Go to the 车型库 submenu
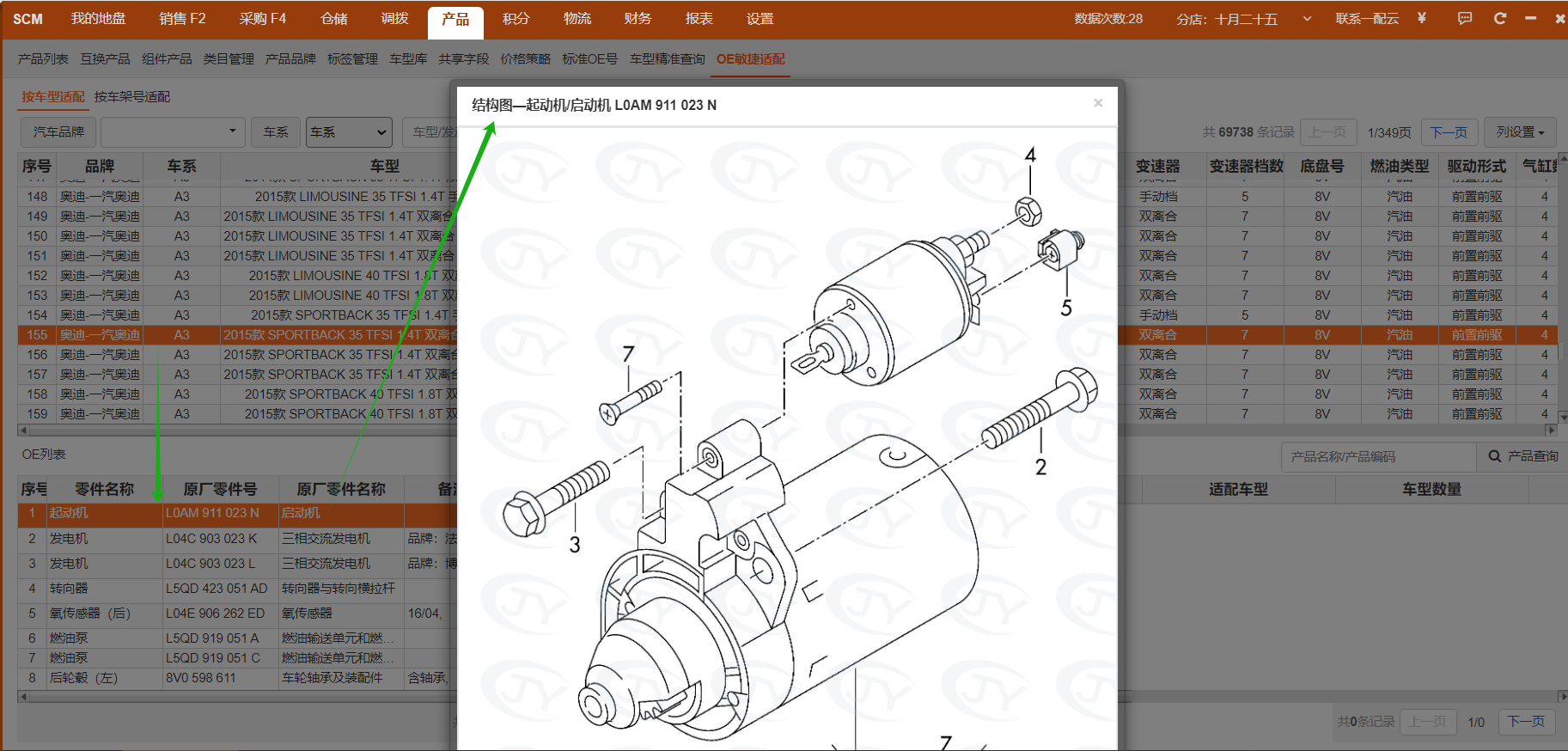The height and width of the screenshot is (751, 1568). tap(408, 59)
